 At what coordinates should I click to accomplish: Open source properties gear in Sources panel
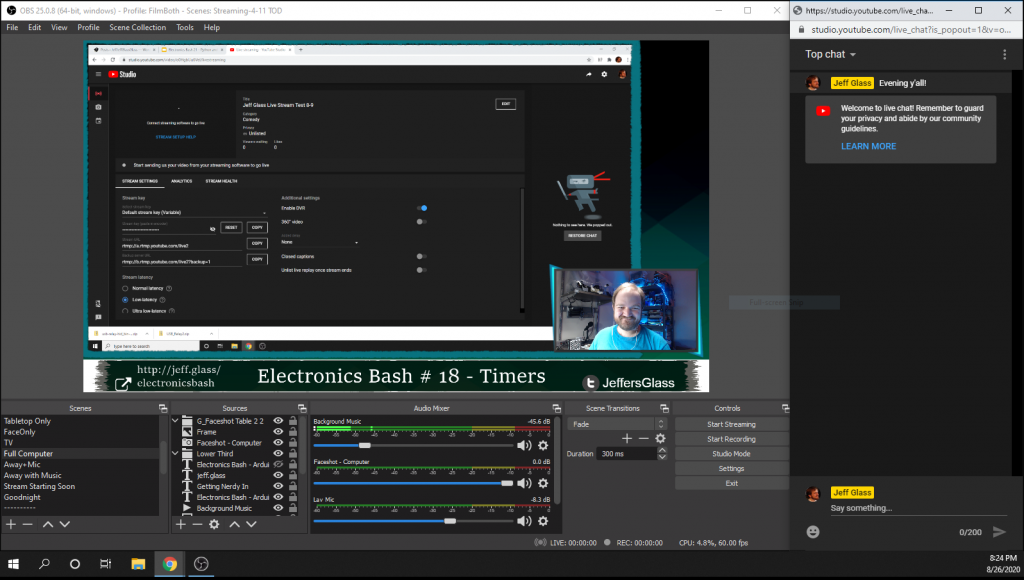[x=214, y=524]
